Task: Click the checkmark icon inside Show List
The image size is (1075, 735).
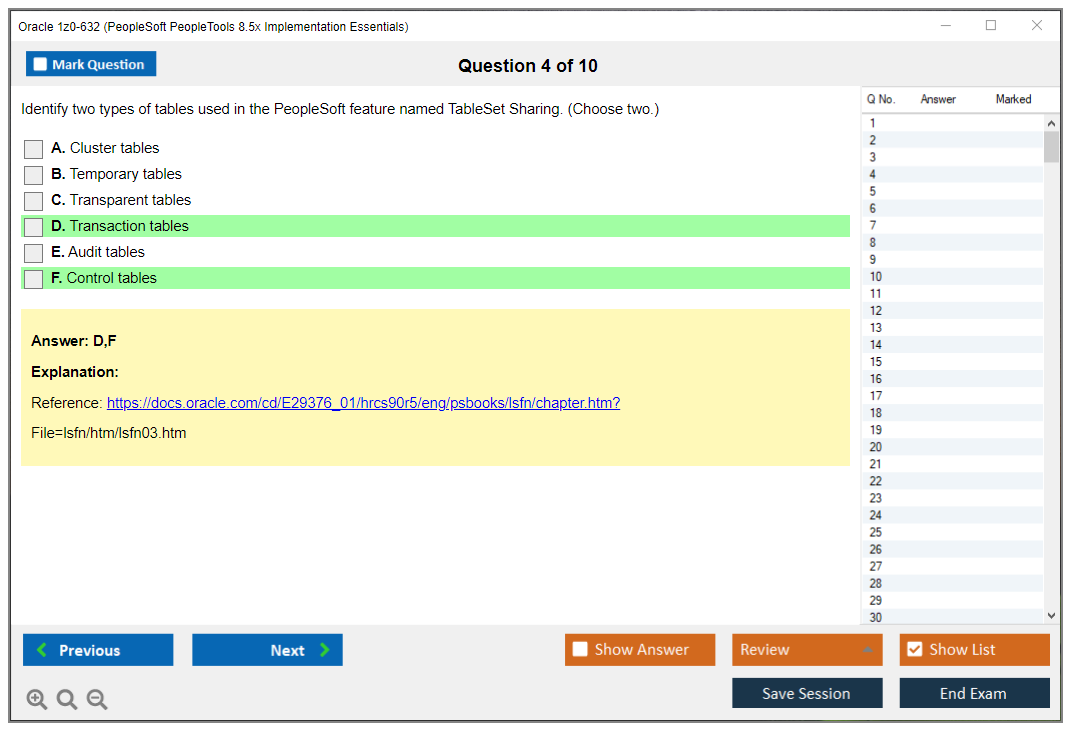Action: point(914,649)
